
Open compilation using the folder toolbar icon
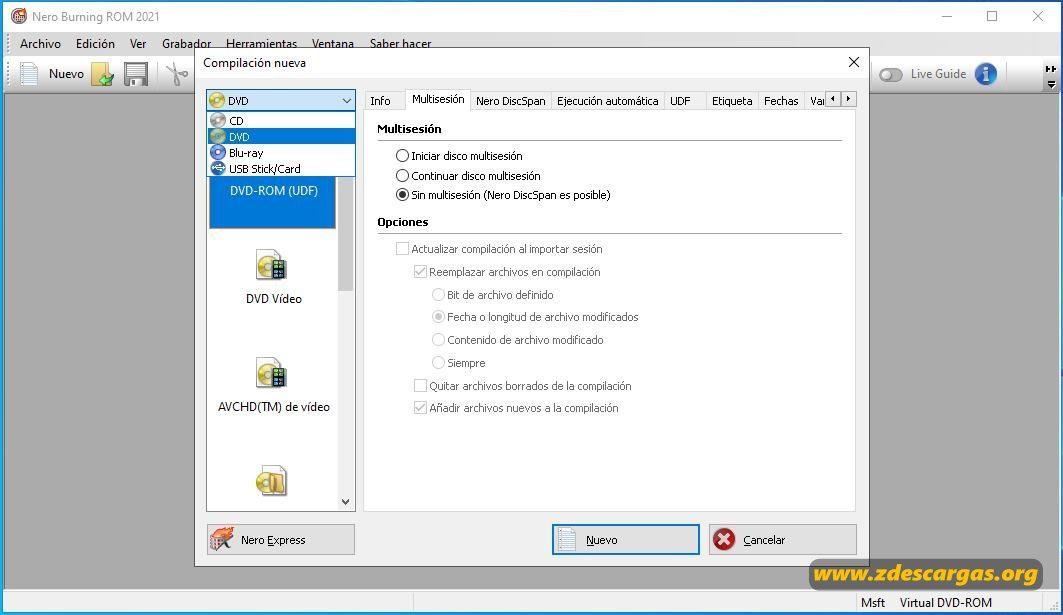(x=102, y=74)
